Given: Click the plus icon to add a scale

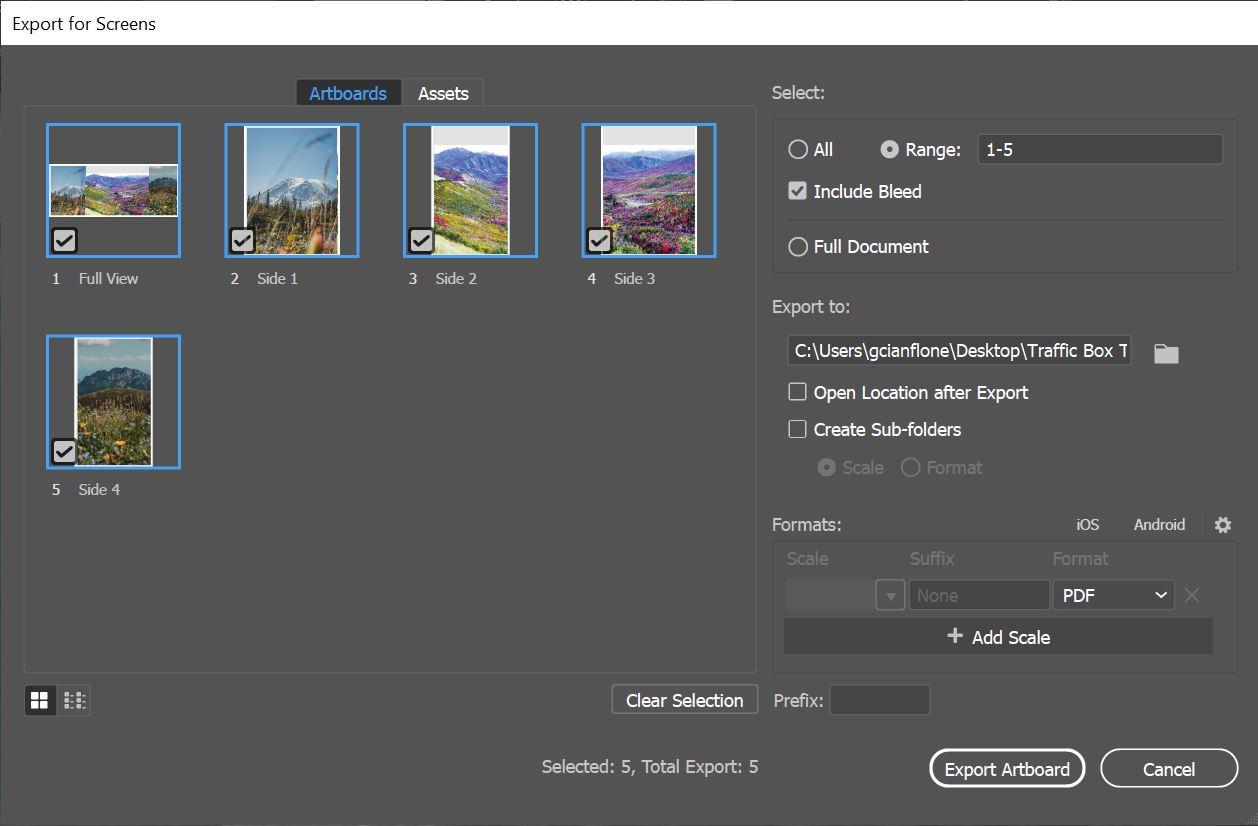Looking at the screenshot, I should 955,636.
